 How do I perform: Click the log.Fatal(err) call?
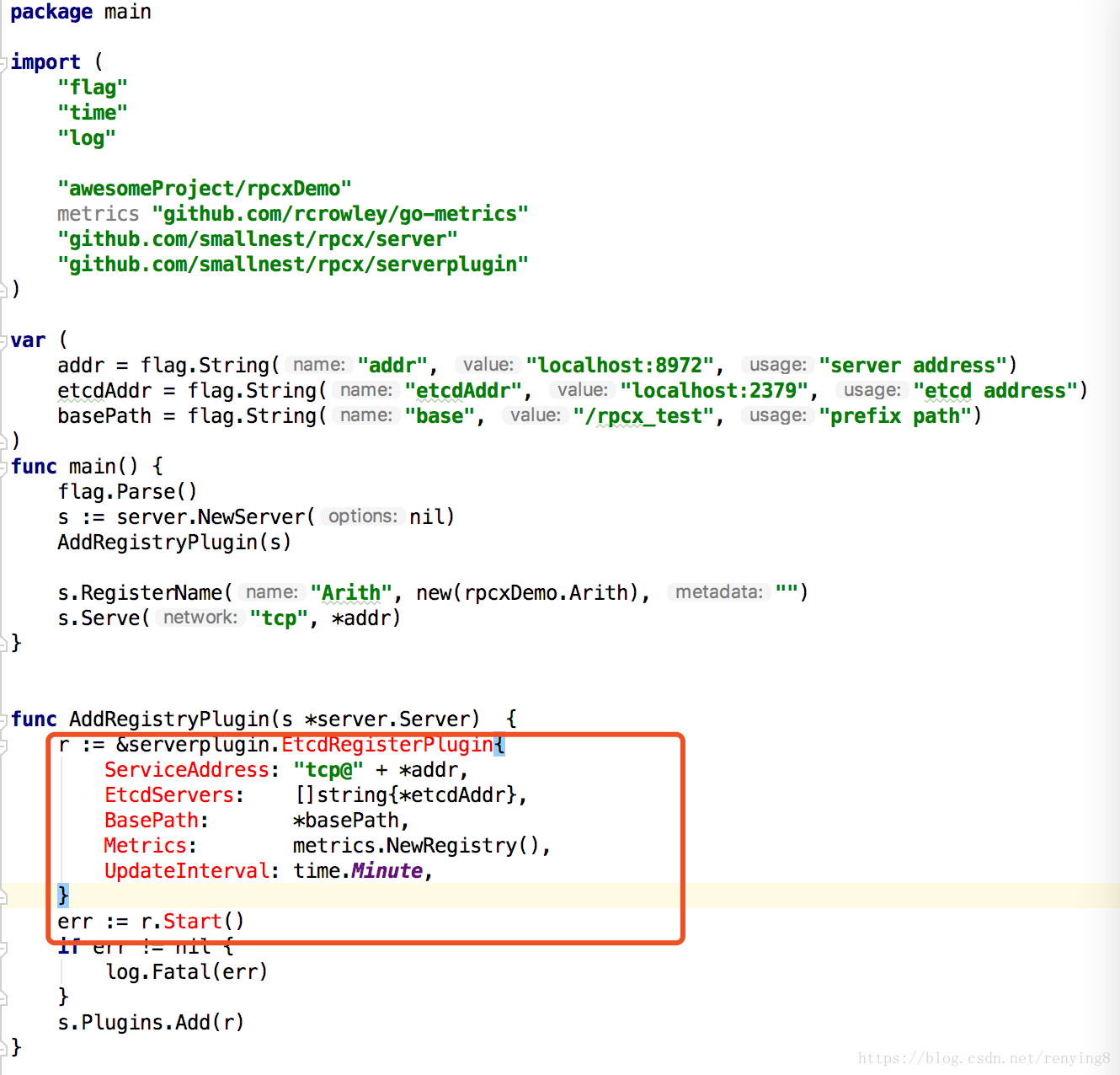186,972
